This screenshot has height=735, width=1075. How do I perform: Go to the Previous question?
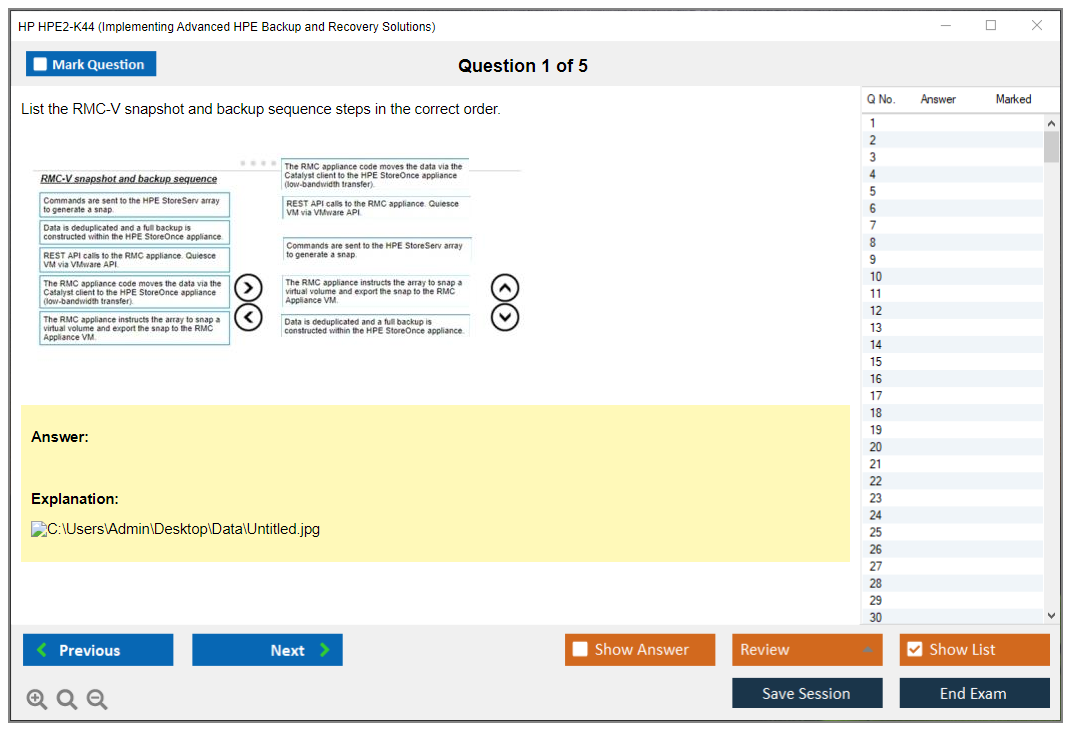[x=98, y=650]
